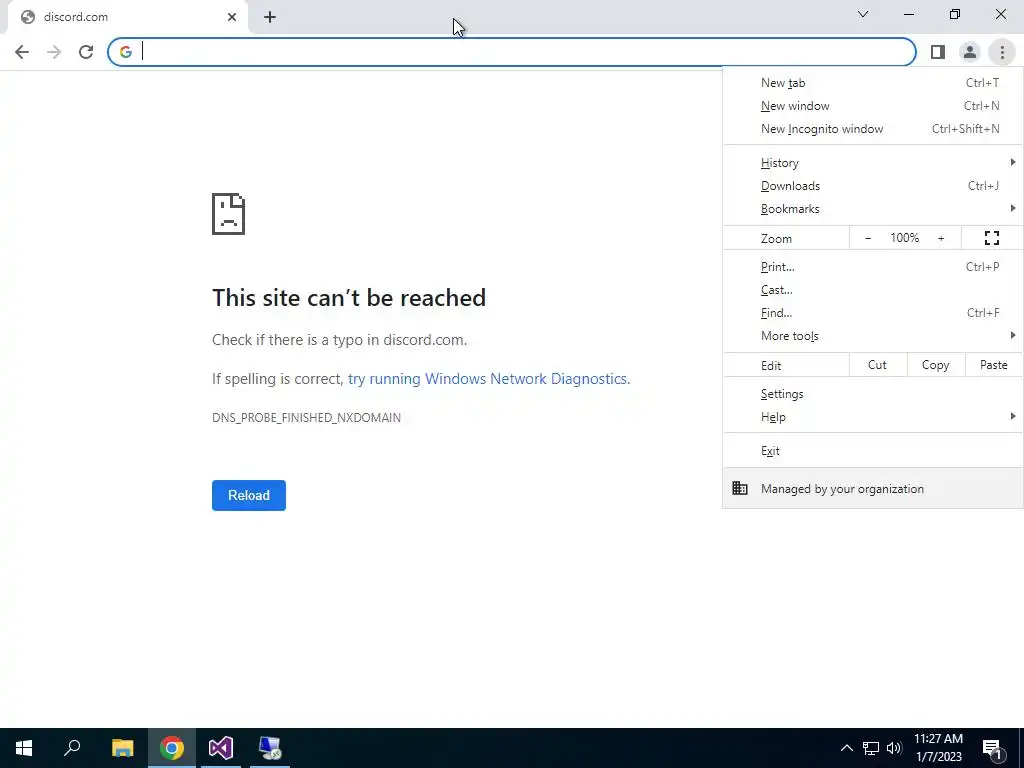Open the profile avatar icon

click(x=970, y=52)
